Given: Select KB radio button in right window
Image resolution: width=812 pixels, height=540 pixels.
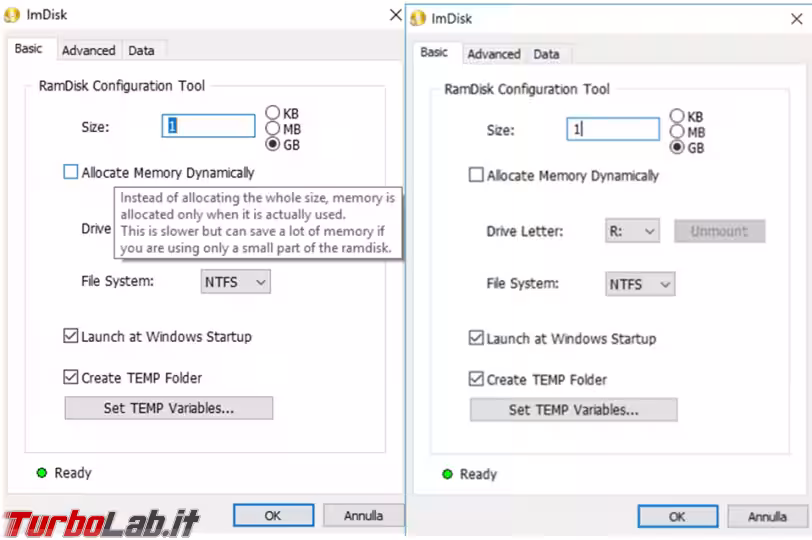Looking at the screenshot, I should pyautogui.click(x=677, y=116).
